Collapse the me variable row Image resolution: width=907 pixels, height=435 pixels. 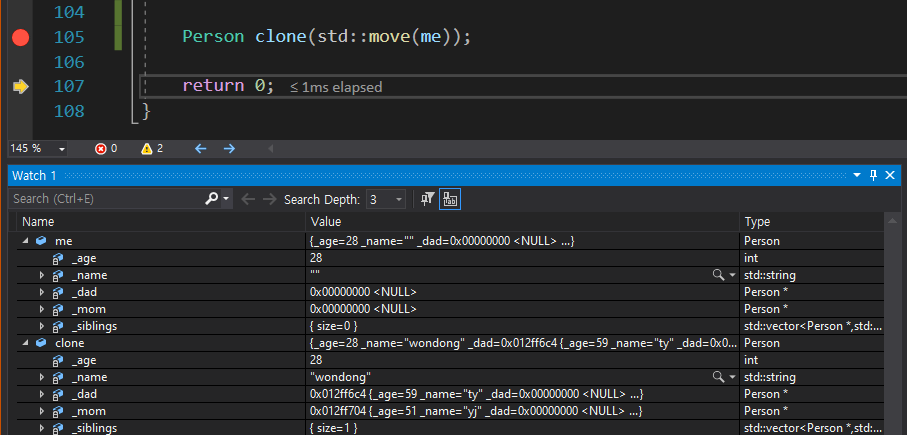(x=25, y=241)
